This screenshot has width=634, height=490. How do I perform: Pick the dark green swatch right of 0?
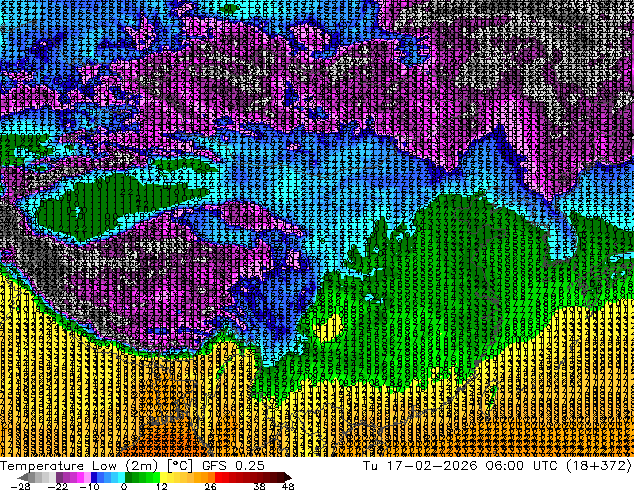click(x=129, y=477)
